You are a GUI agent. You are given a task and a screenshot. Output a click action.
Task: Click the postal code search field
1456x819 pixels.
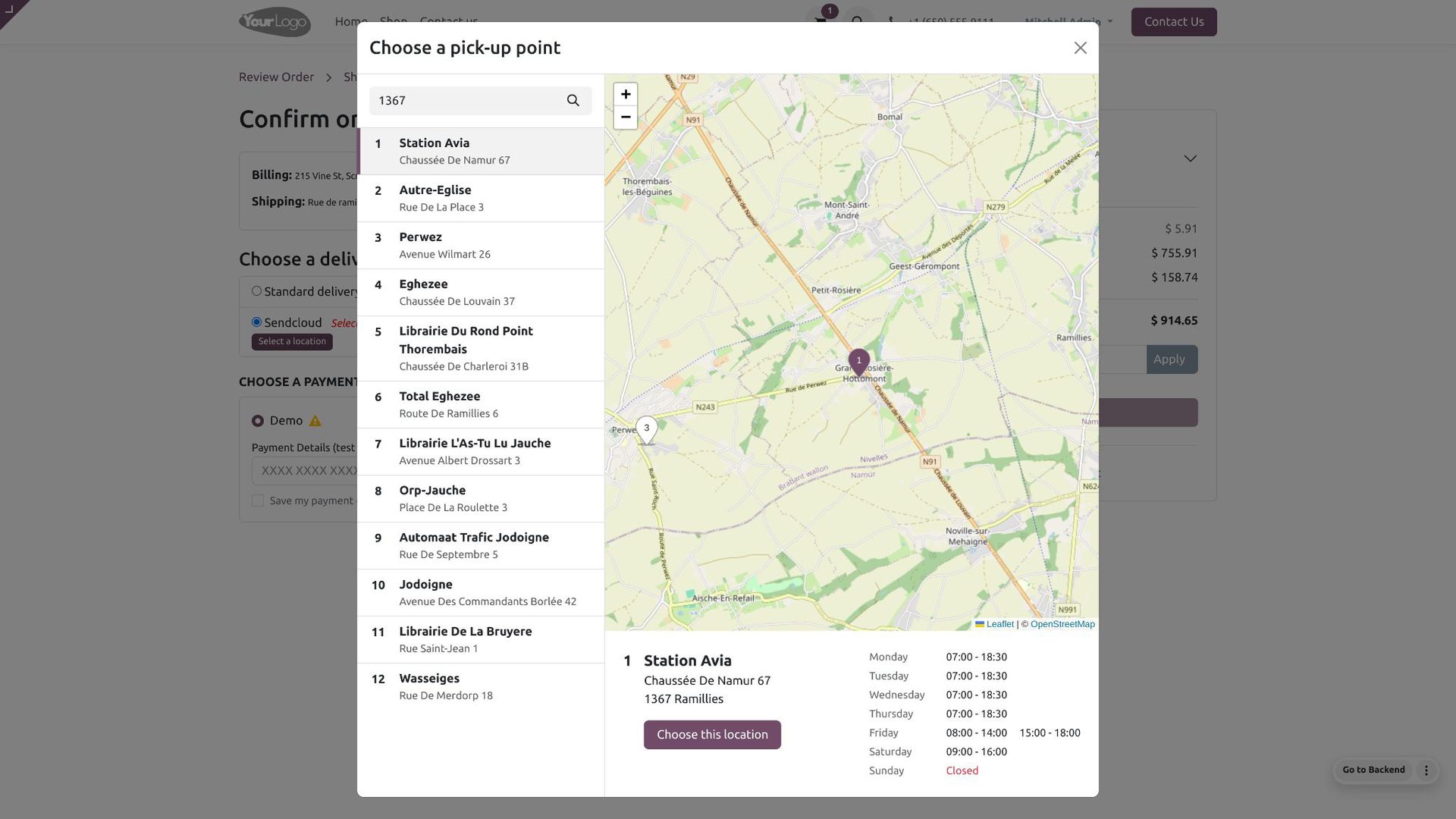(x=466, y=100)
